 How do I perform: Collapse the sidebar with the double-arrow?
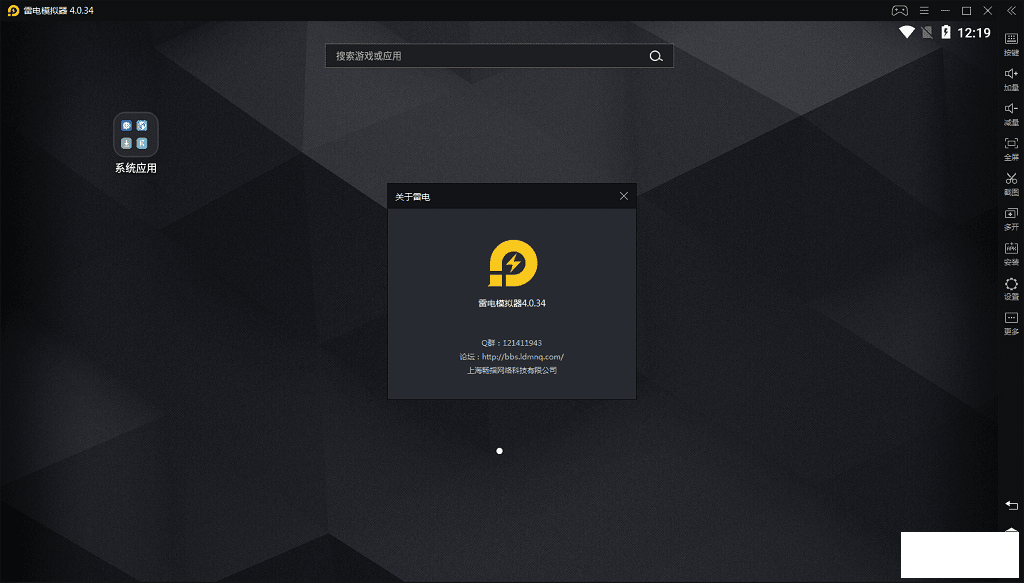pyautogui.click(x=1010, y=10)
